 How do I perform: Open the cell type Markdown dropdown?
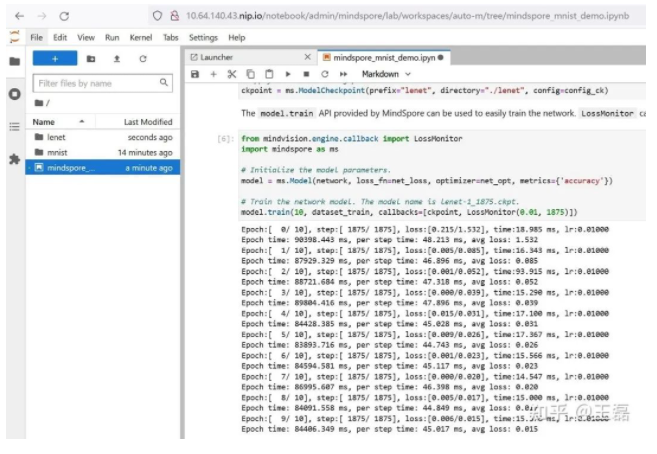click(x=385, y=74)
